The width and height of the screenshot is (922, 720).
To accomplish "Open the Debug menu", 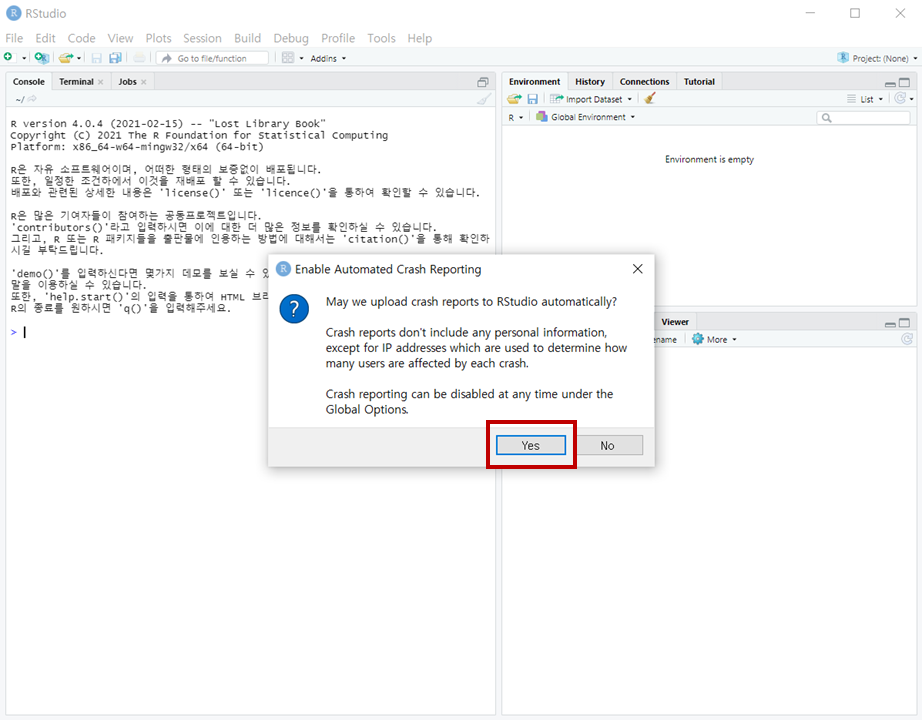I will (x=290, y=38).
